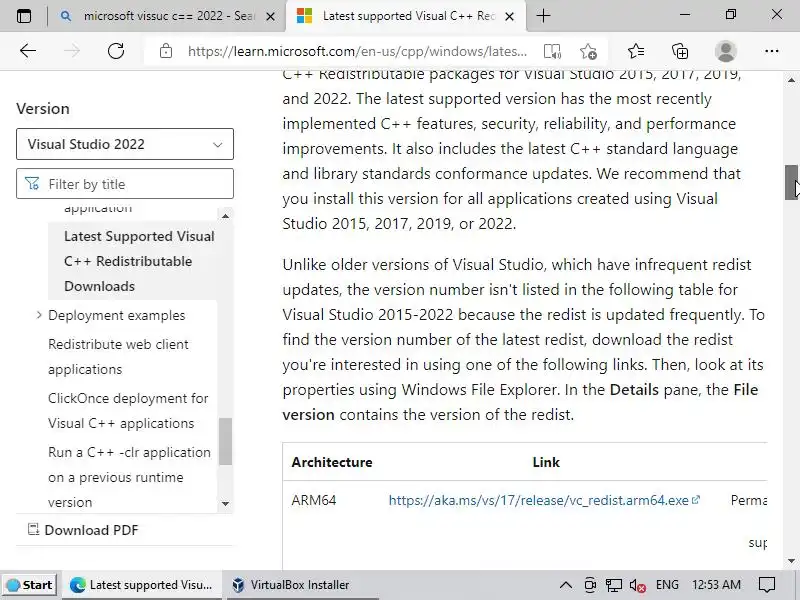Click the muted volume tray icon
The image size is (800, 600).
coord(638,585)
